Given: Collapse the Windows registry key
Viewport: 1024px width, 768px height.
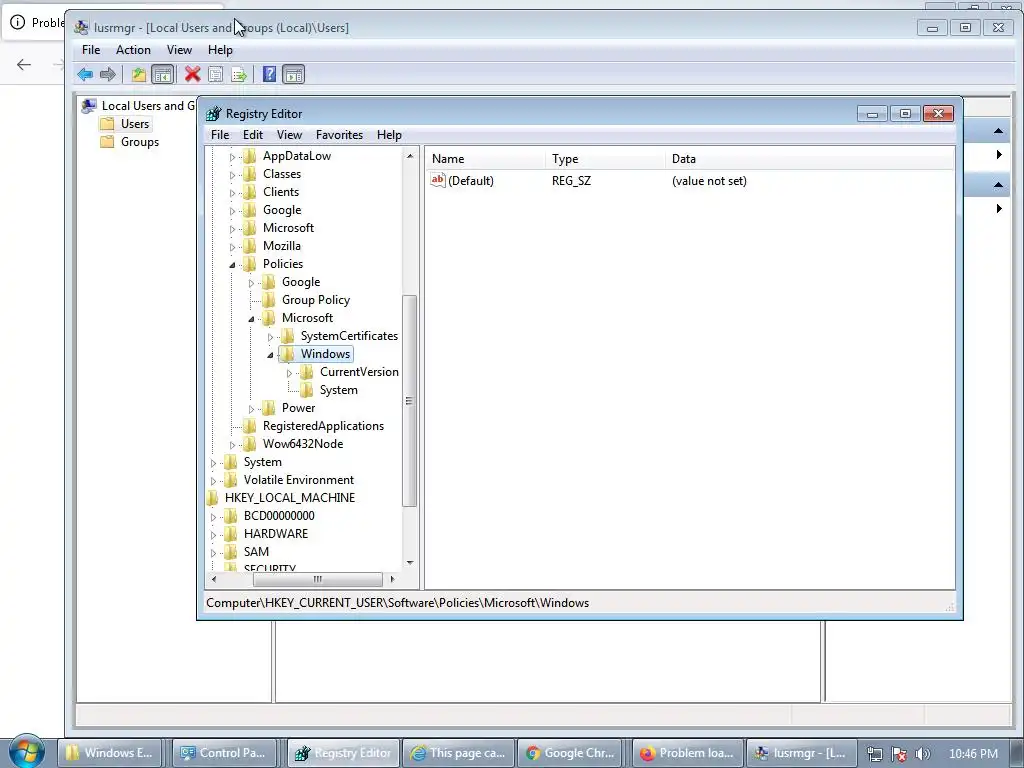Looking at the screenshot, I should click(x=270, y=355).
